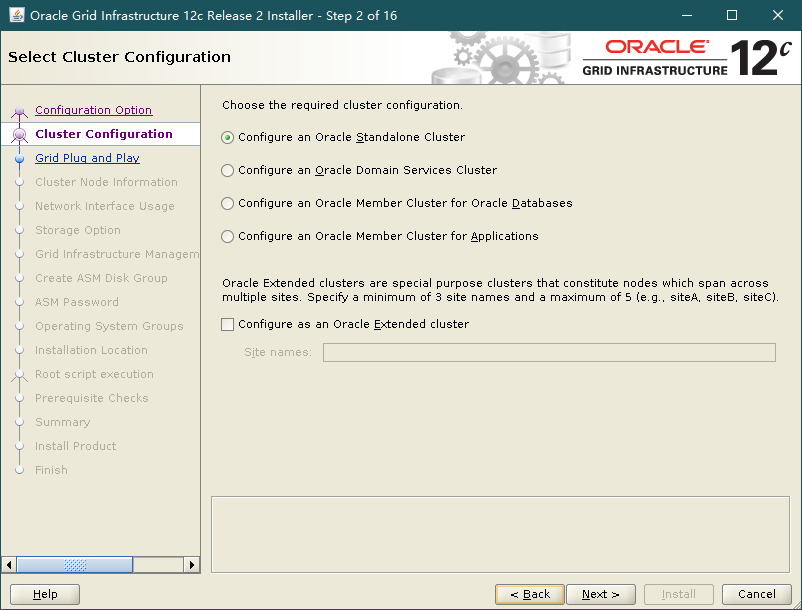
Task: Go back with the Back button
Action: [x=530, y=594]
